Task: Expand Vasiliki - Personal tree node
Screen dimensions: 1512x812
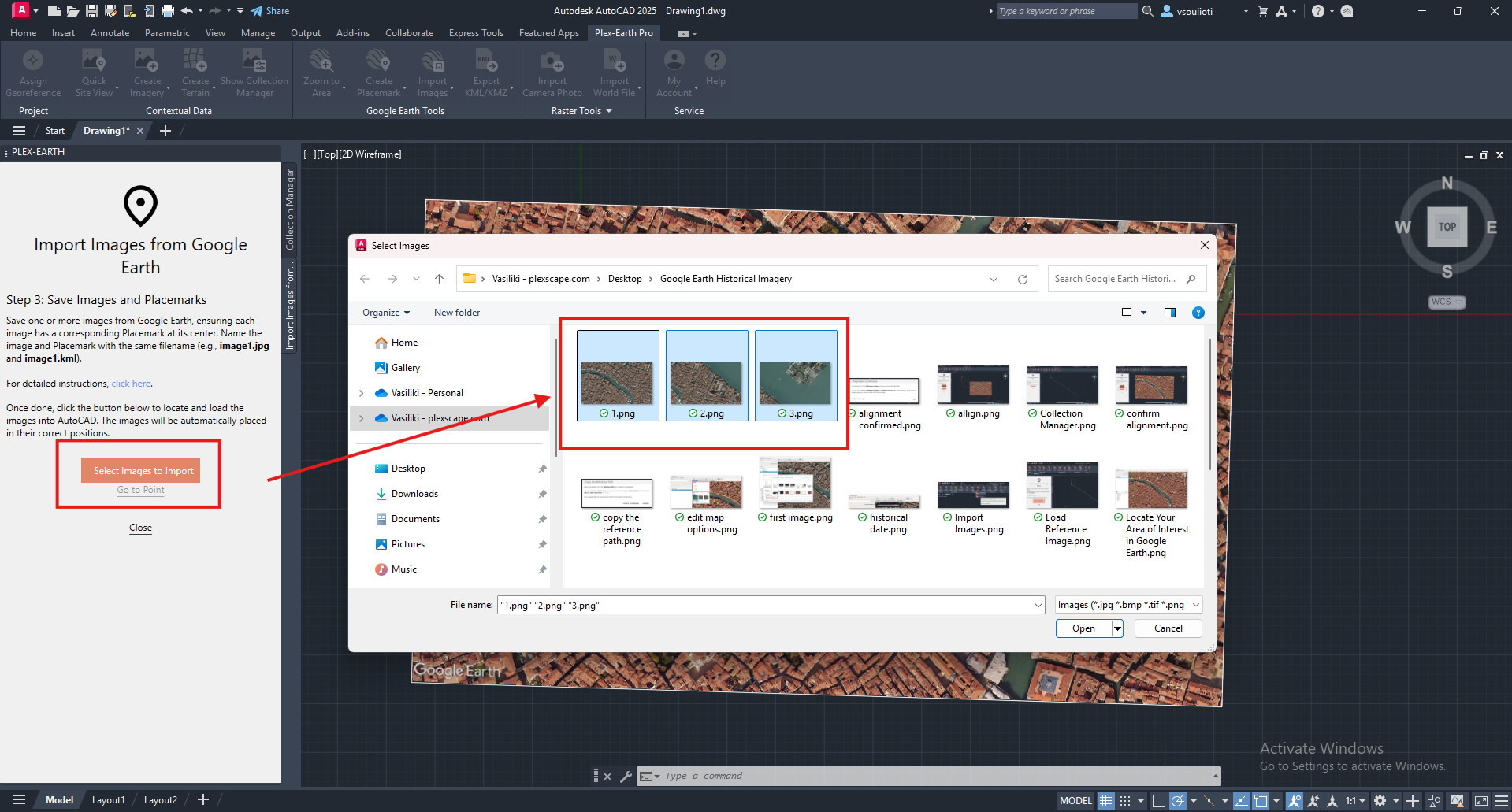Action: [x=362, y=393]
